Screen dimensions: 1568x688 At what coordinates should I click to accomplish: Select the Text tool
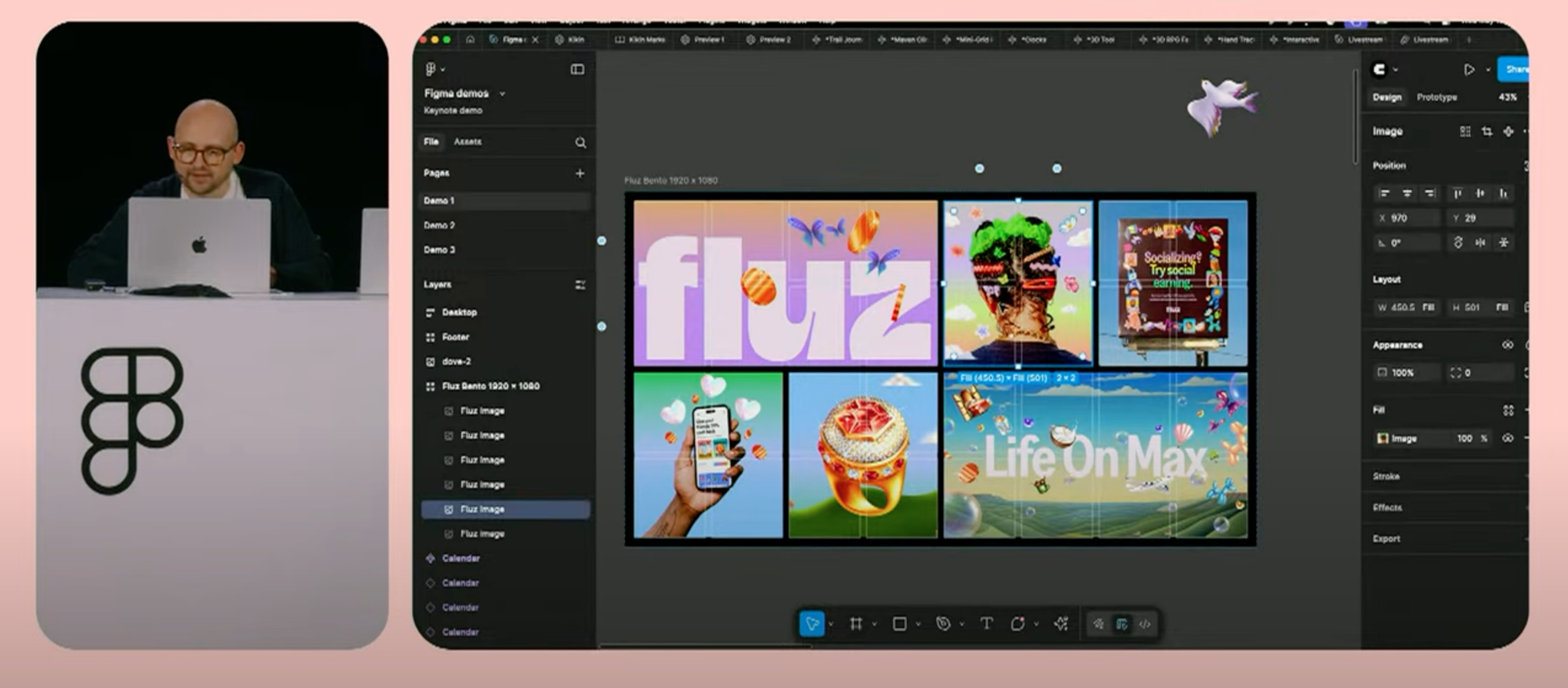click(x=986, y=624)
